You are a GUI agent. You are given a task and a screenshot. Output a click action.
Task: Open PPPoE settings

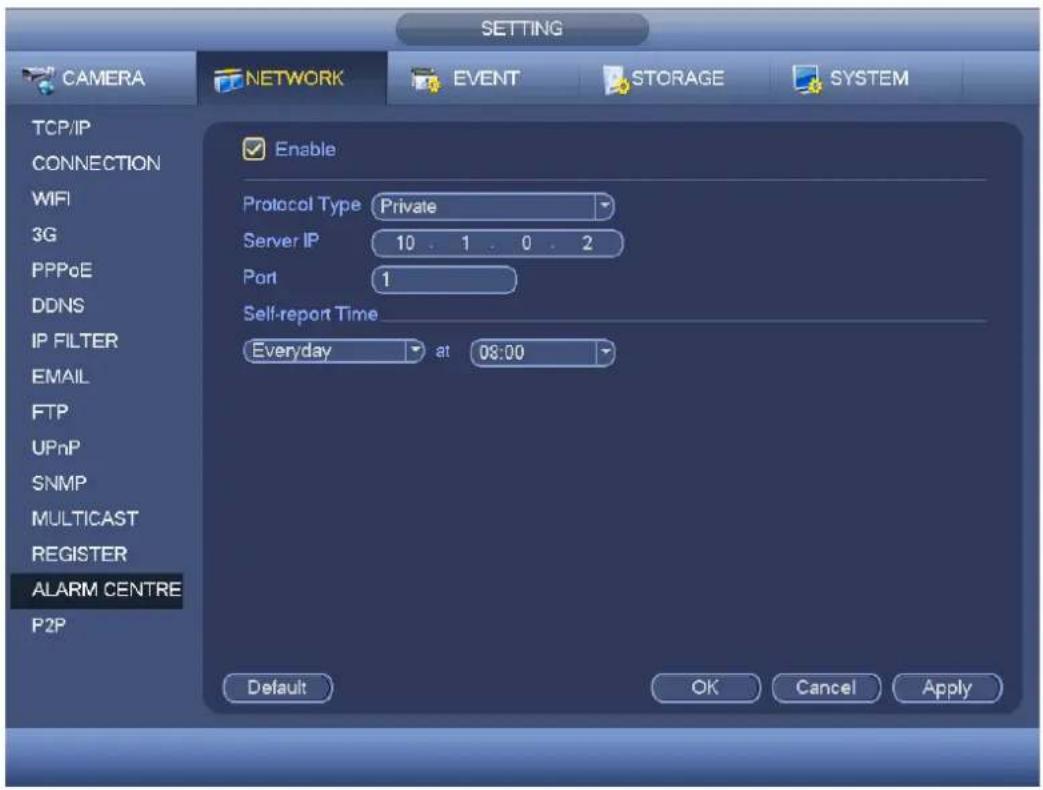pos(62,270)
